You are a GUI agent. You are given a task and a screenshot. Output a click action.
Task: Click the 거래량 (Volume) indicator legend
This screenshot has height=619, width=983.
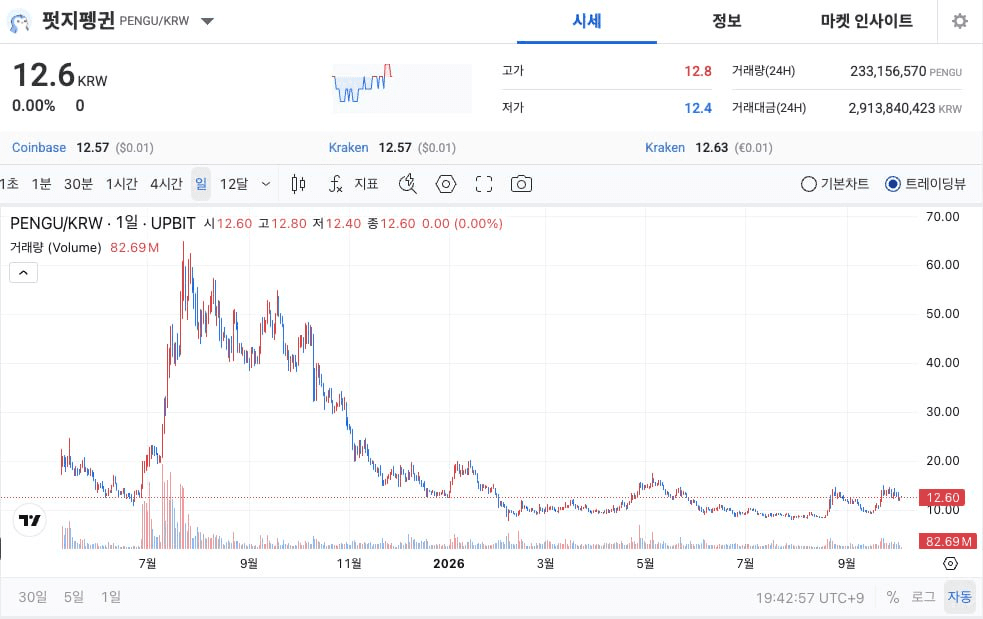pyautogui.click(x=56, y=248)
